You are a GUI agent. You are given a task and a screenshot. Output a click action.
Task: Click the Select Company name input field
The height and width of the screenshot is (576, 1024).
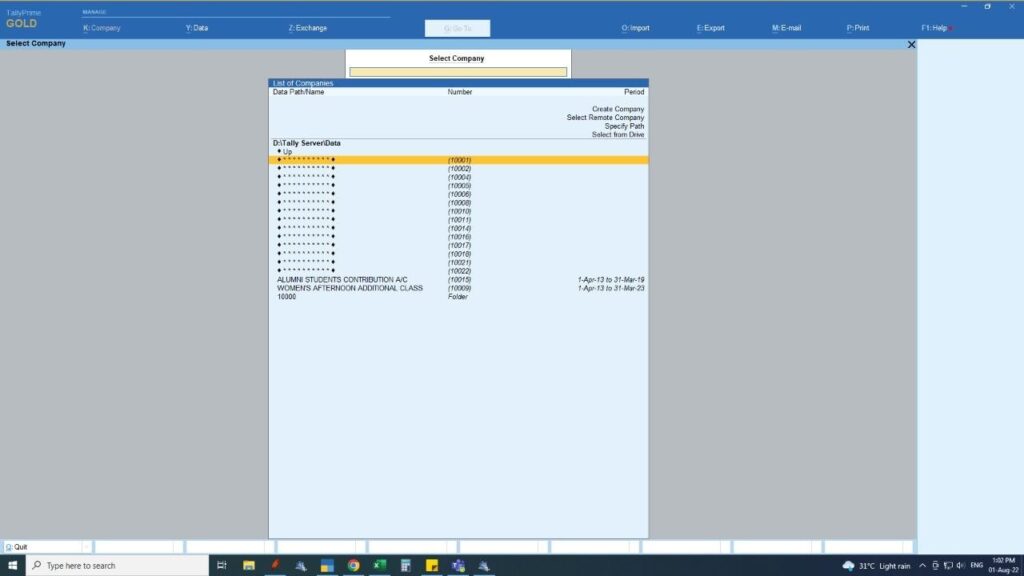[457, 72]
